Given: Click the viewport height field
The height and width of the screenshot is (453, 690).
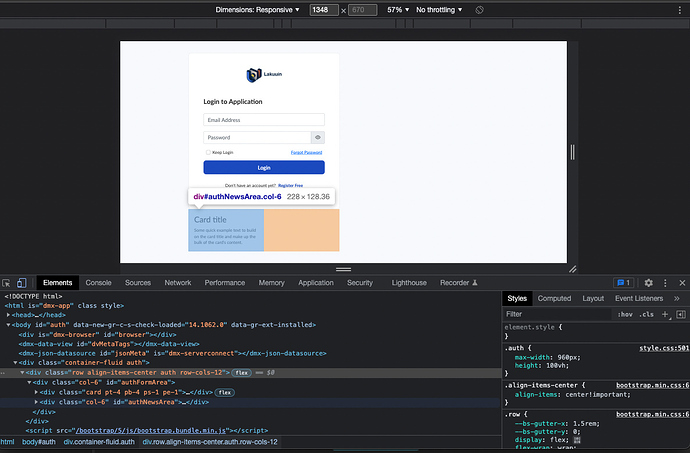Looking at the screenshot, I should (363, 10).
